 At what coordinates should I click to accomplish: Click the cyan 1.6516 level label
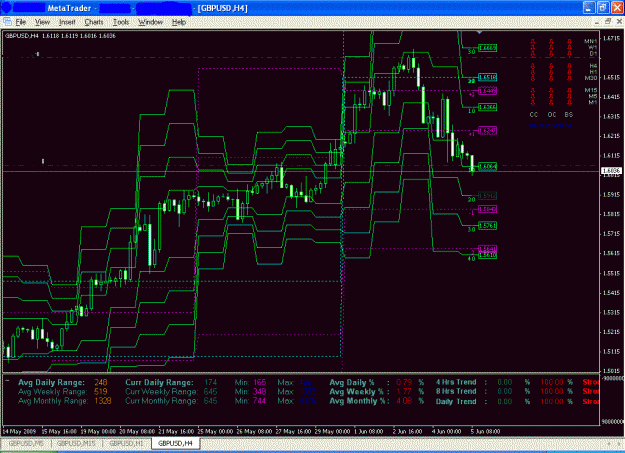pyautogui.click(x=487, y=77)
